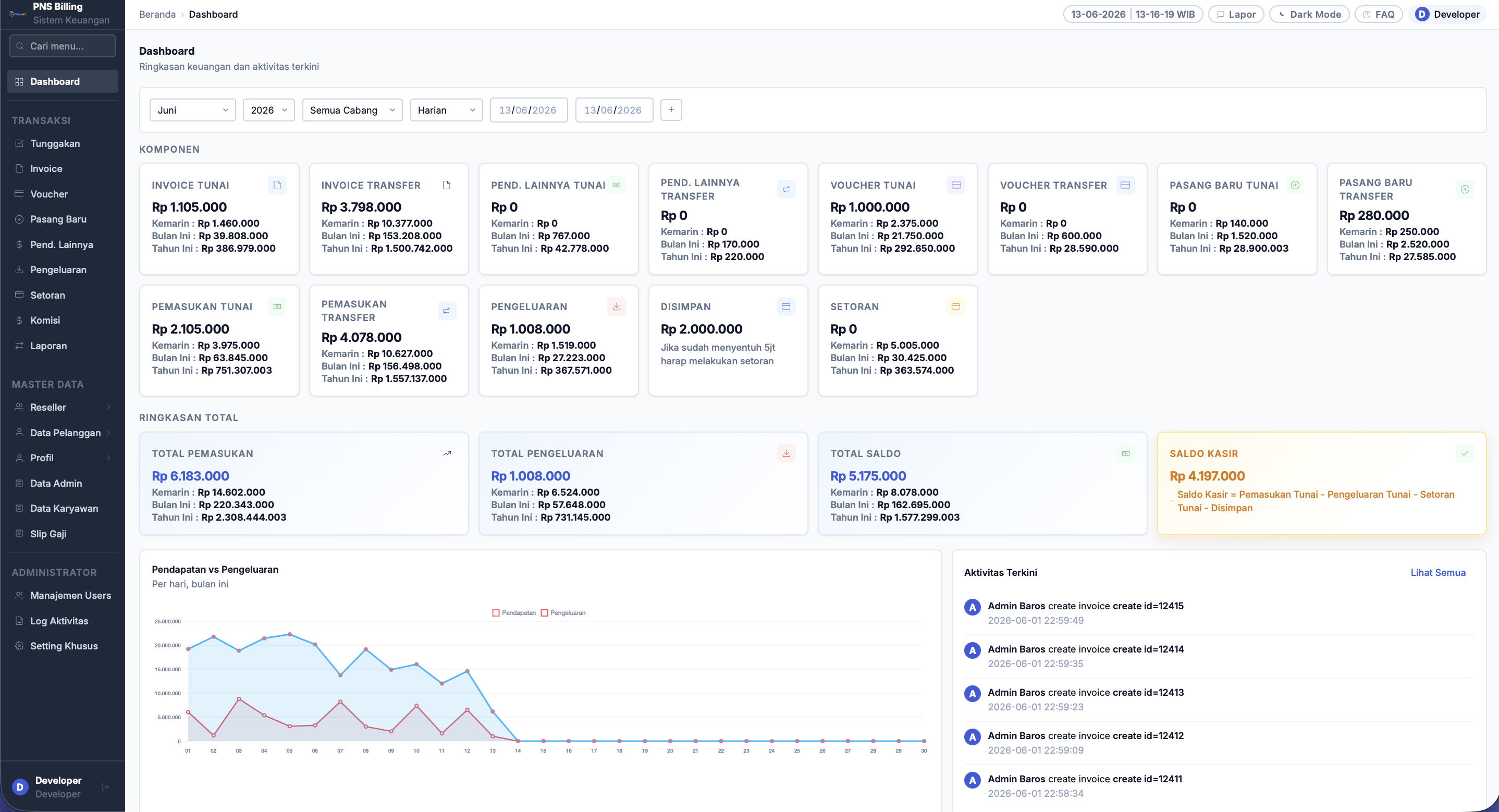Click the Lihat Semua link
Viewport: 1499px width, 812px height.
point(1438,573)
